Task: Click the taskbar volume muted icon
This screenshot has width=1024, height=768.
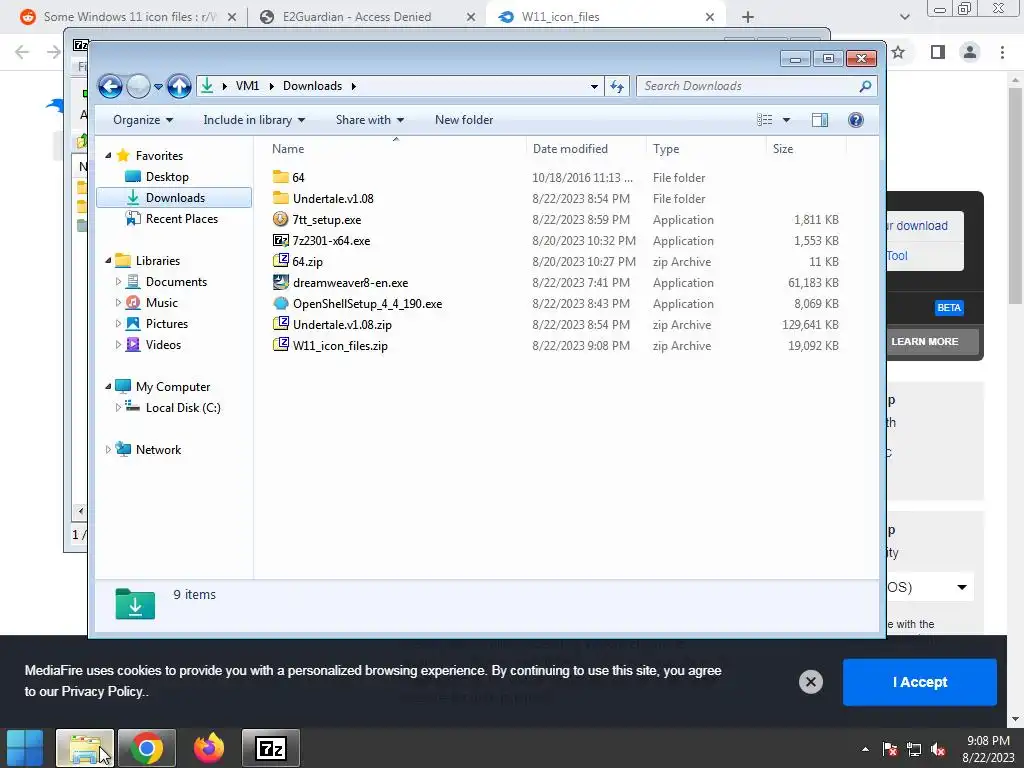Action: (939, 750)
